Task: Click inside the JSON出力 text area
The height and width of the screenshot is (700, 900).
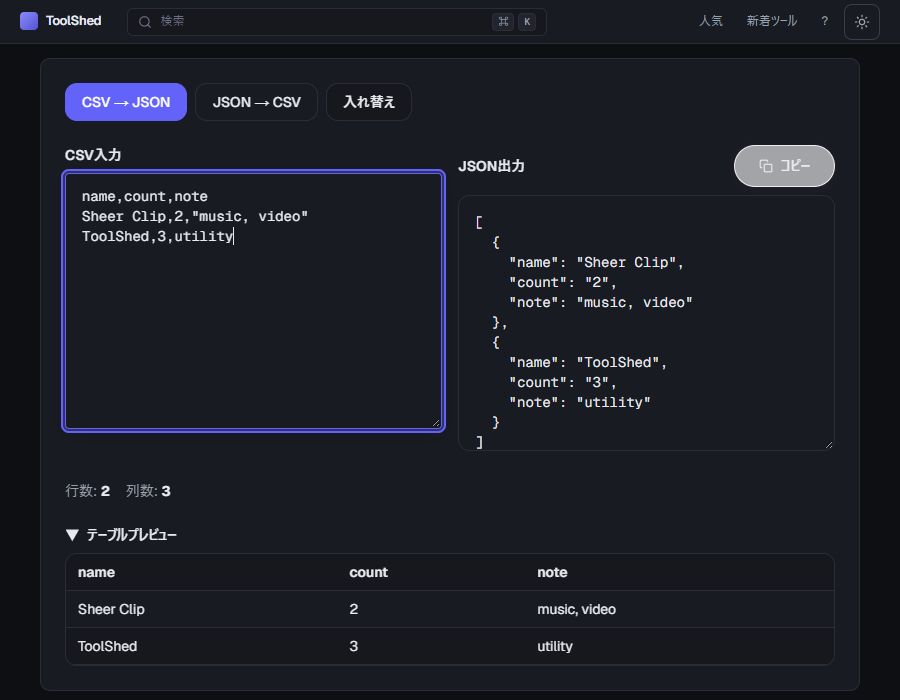Action: [x=646, y=323]
